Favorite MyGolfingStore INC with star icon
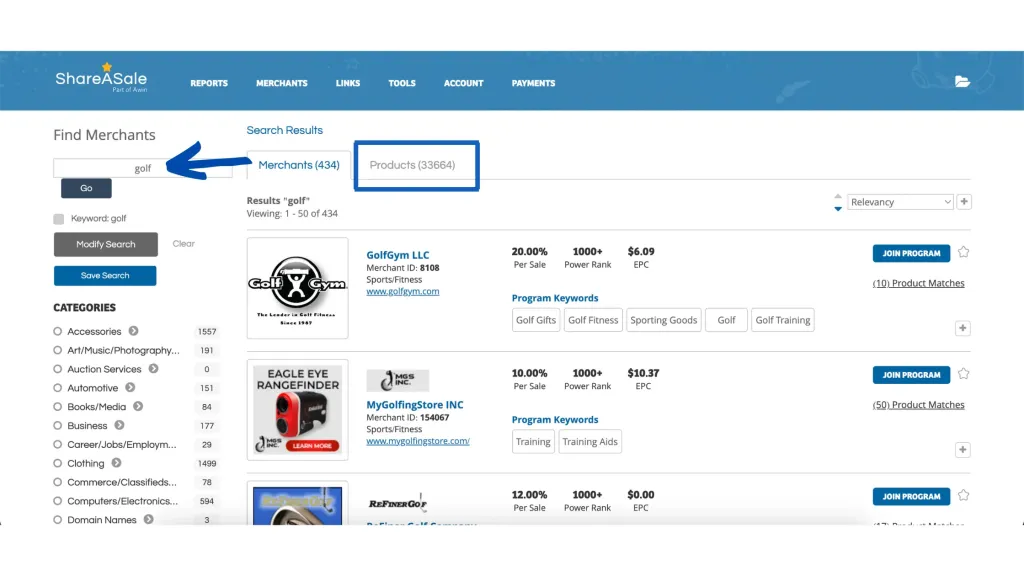 coord(963,374)
